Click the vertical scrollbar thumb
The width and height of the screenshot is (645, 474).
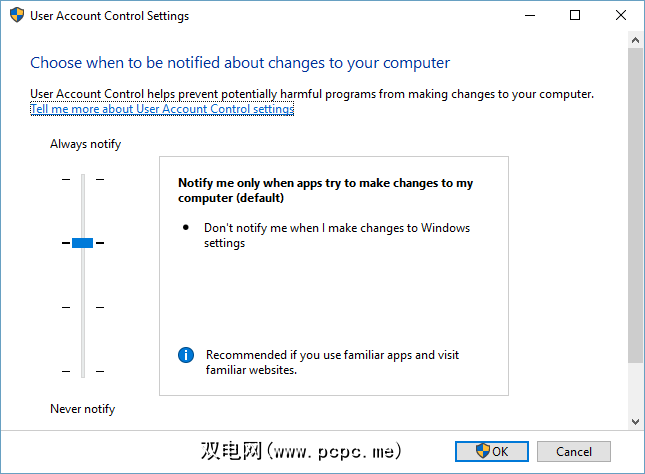coord(635,200)
